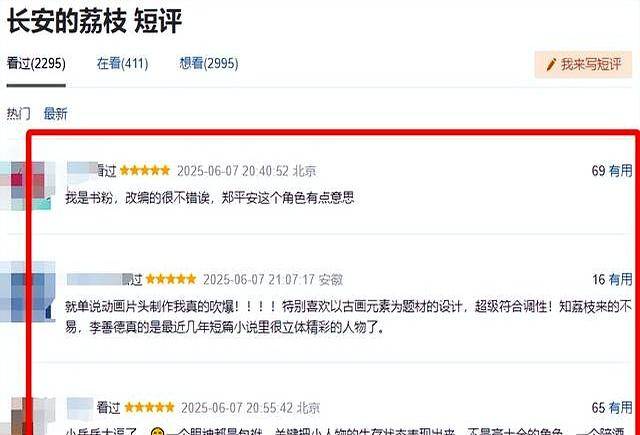Image resolution: width=640 pixels, height=435 pixels.
Task: Click the third review's five-star rating
Action: coord(149,407)
